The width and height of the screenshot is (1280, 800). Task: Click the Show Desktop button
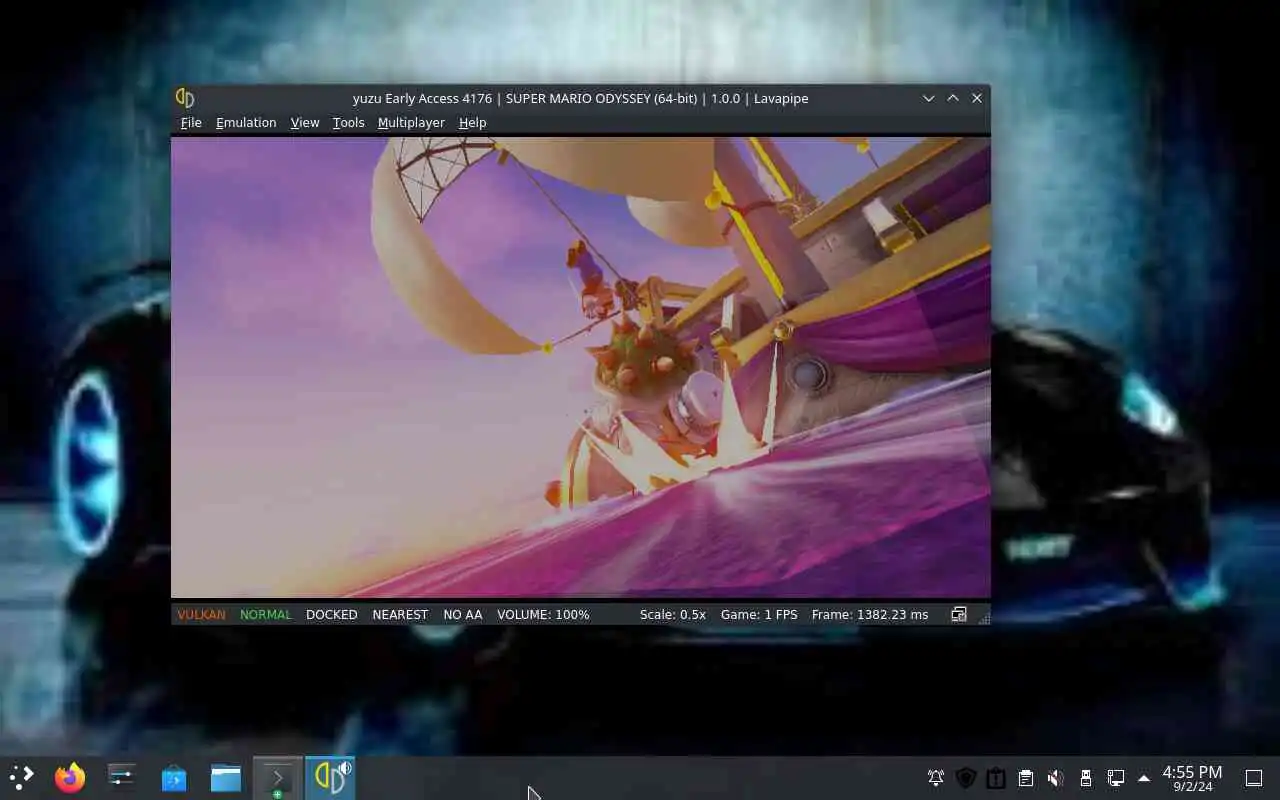coord(1253,778)
